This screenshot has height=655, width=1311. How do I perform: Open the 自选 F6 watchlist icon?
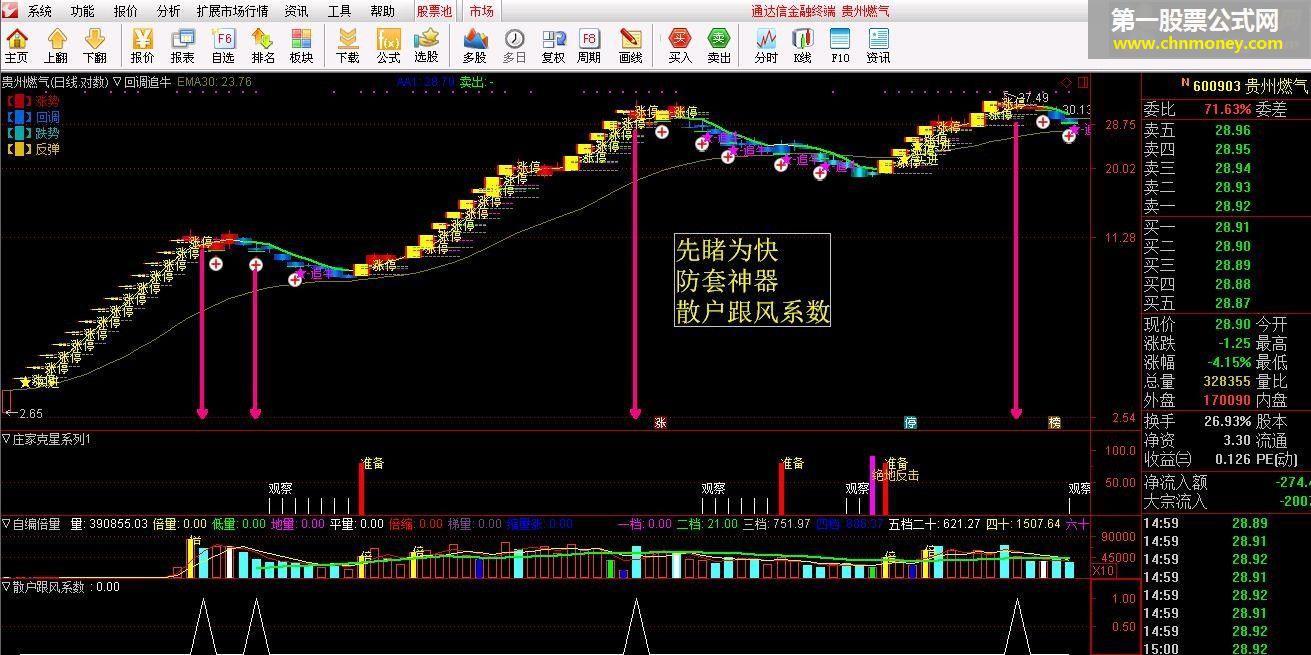point(223,46)
